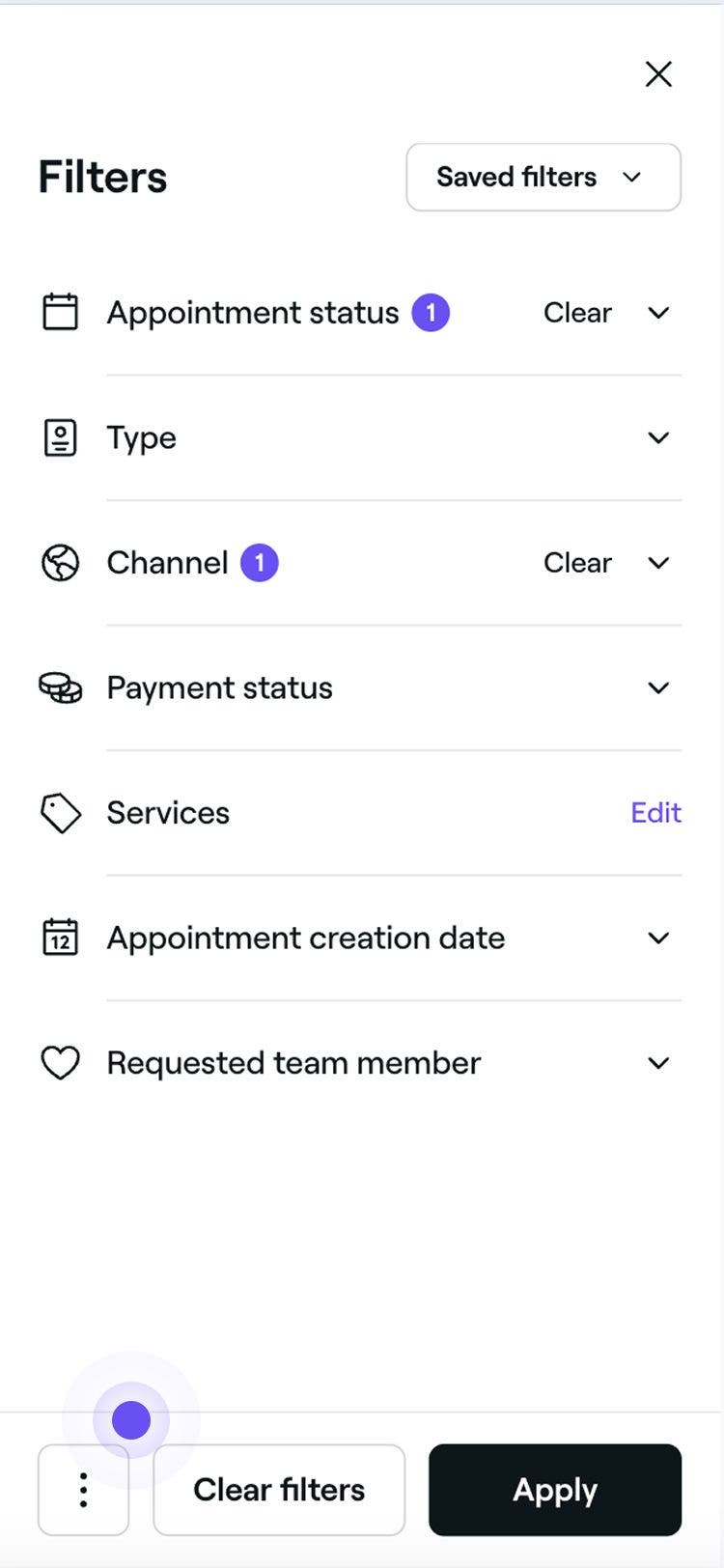Apply the selected filters
The height and width of the screenshot is (1568, 724).
555,1490
